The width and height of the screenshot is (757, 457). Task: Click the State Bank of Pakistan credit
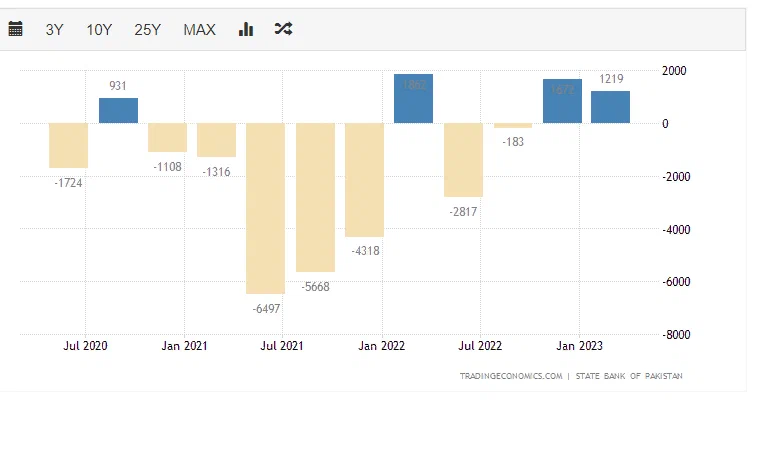click(629, 376)
